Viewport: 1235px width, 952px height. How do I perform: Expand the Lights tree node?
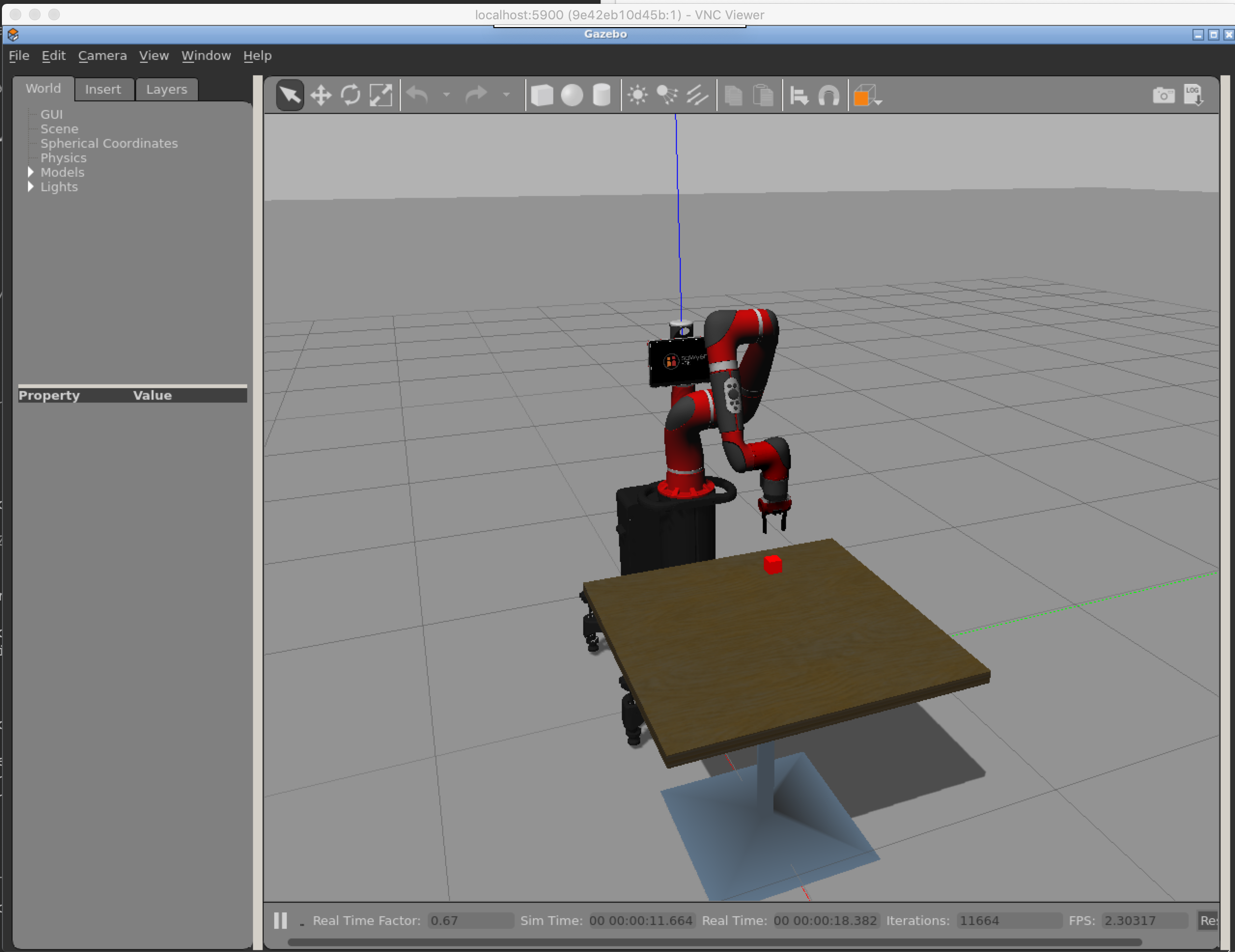[31, 186]
